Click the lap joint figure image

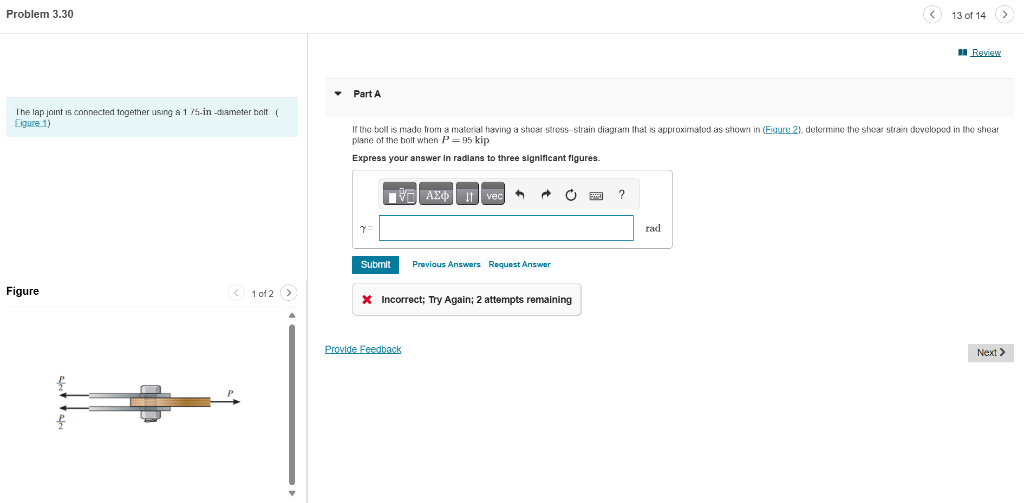click(149, 401)
